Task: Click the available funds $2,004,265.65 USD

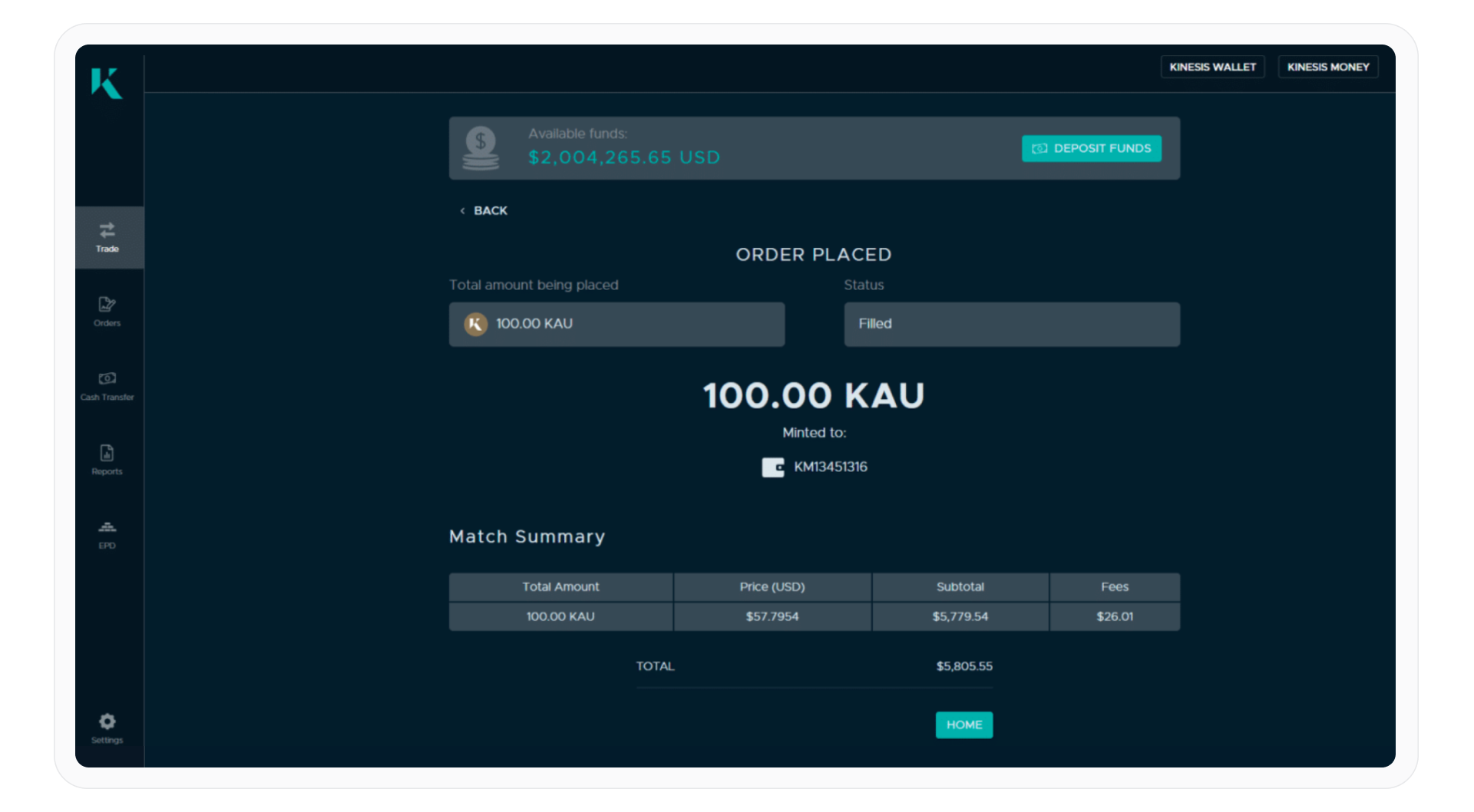Action: tap(624, 157)
